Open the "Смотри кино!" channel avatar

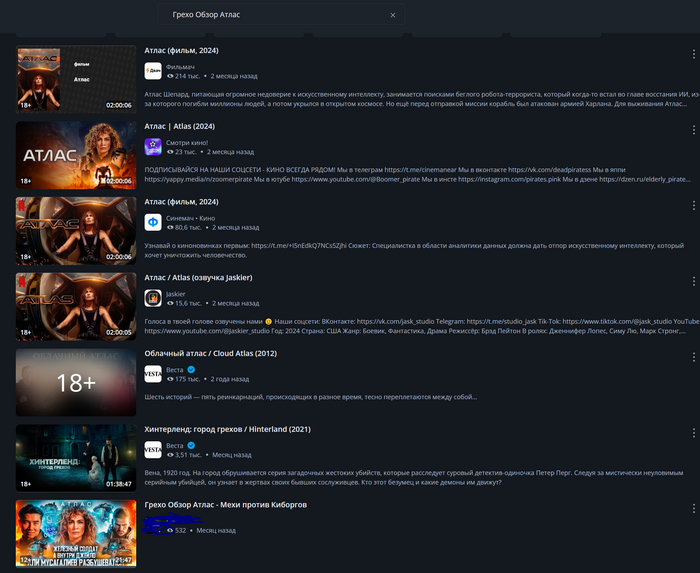click(x=153, y=147)
